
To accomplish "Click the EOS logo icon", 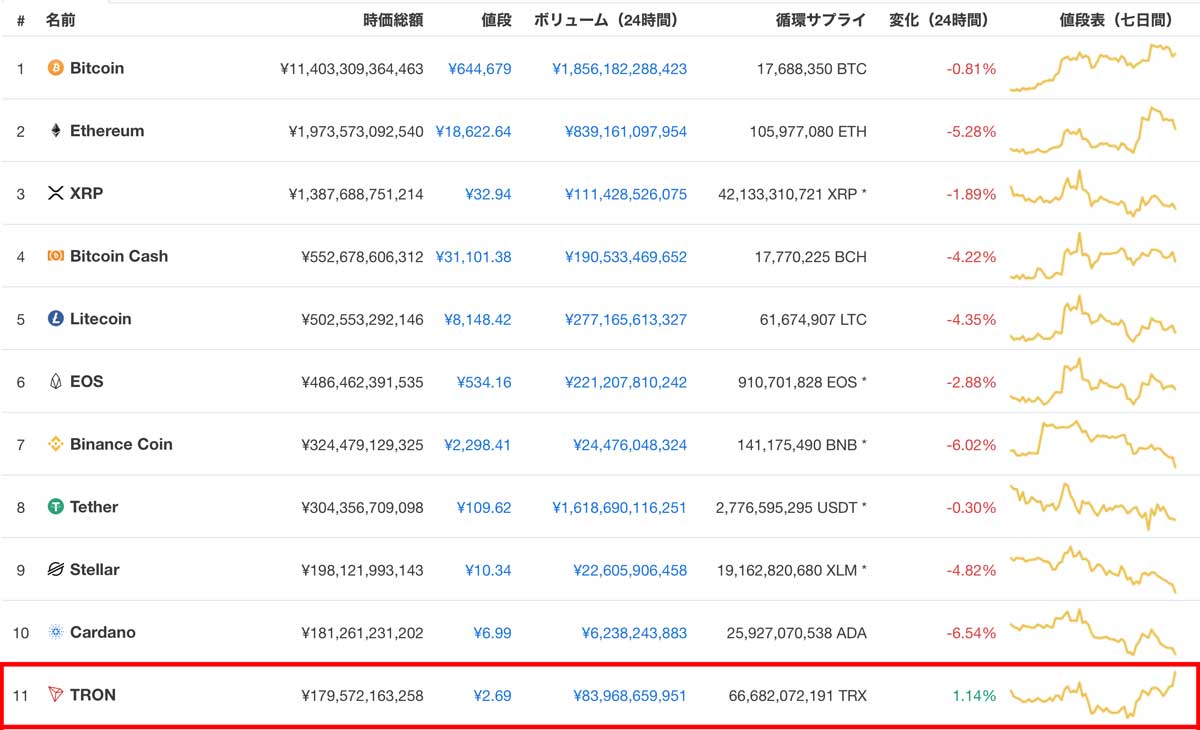I will (x=56, y=382).
